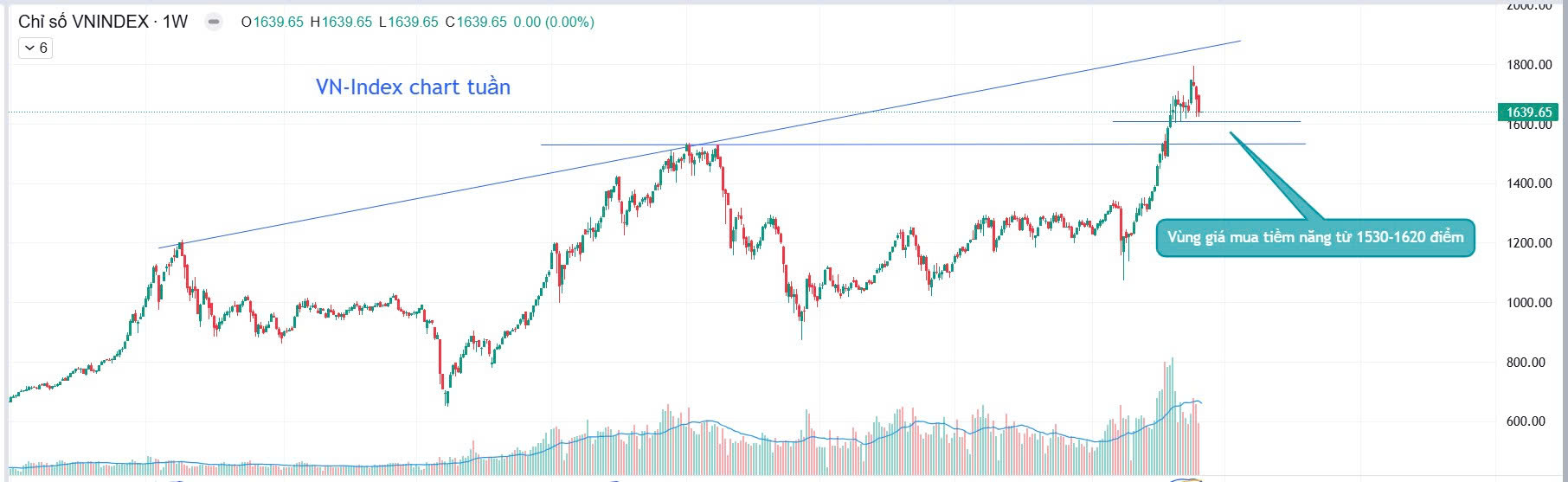Click the gray market status icon
1568x482 pixels.
213,22
